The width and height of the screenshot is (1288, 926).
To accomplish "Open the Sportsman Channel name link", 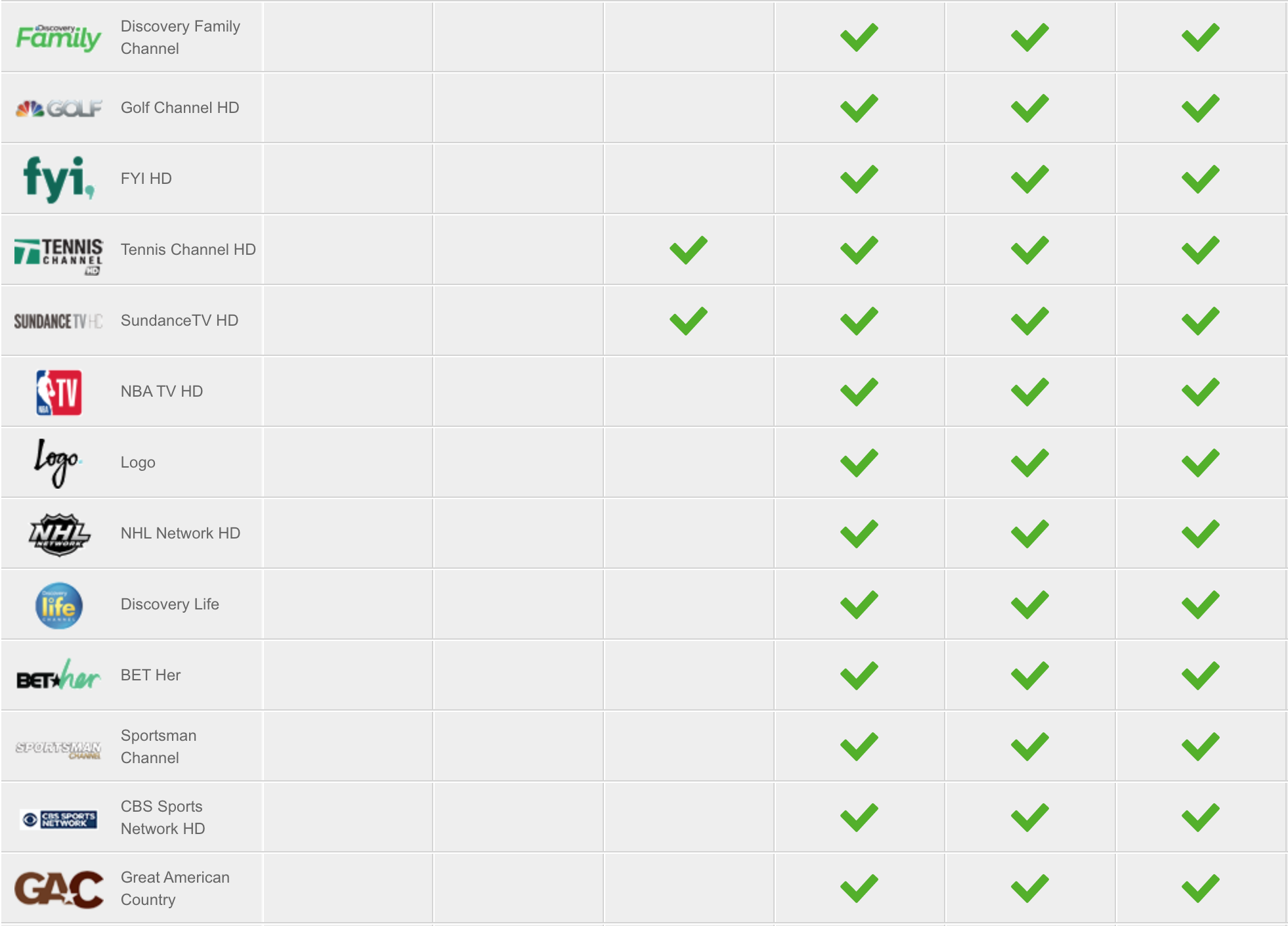I will tap(158, 747).
